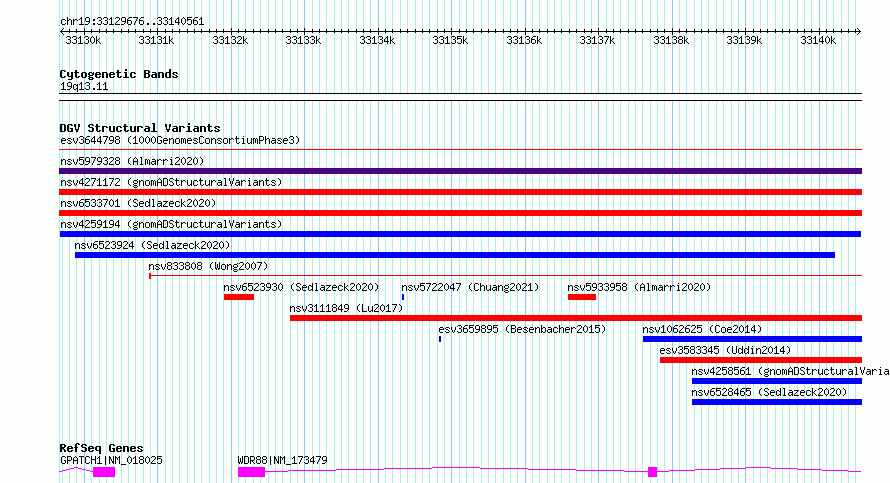The height and width of the screenshot is (483, 890).
Task: Open the nsv5933958 (Almarri2020) label
Action: [x=639, y=287]
